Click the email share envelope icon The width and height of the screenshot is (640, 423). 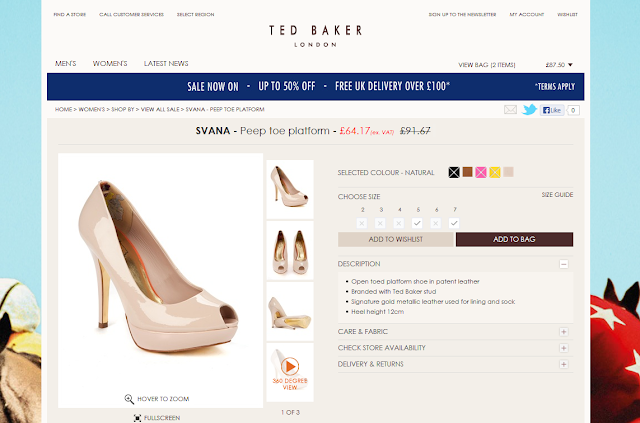(x=510, y=109)
